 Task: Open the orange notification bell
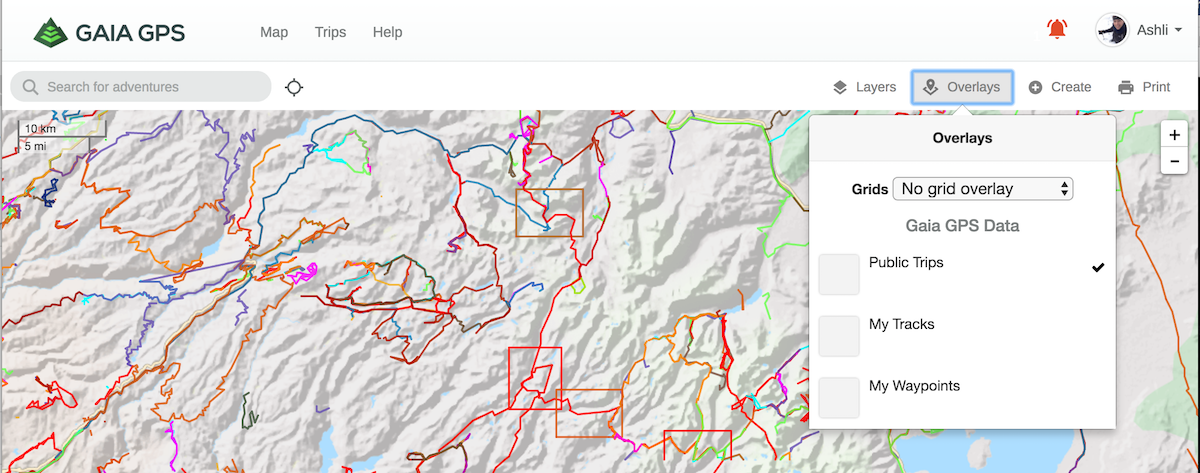pyautogui.click(x=1057, y=30)
